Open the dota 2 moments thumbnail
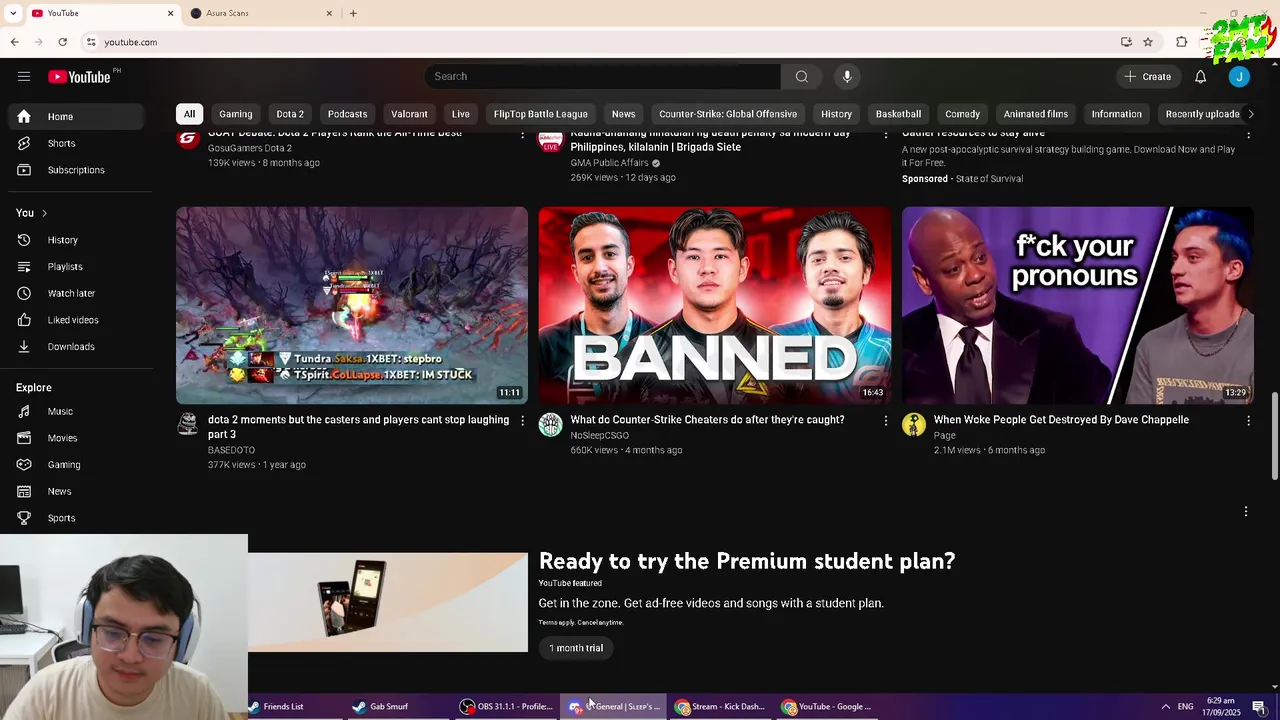This screenshot has width=1280, height=720. click(x=352, y=305)
